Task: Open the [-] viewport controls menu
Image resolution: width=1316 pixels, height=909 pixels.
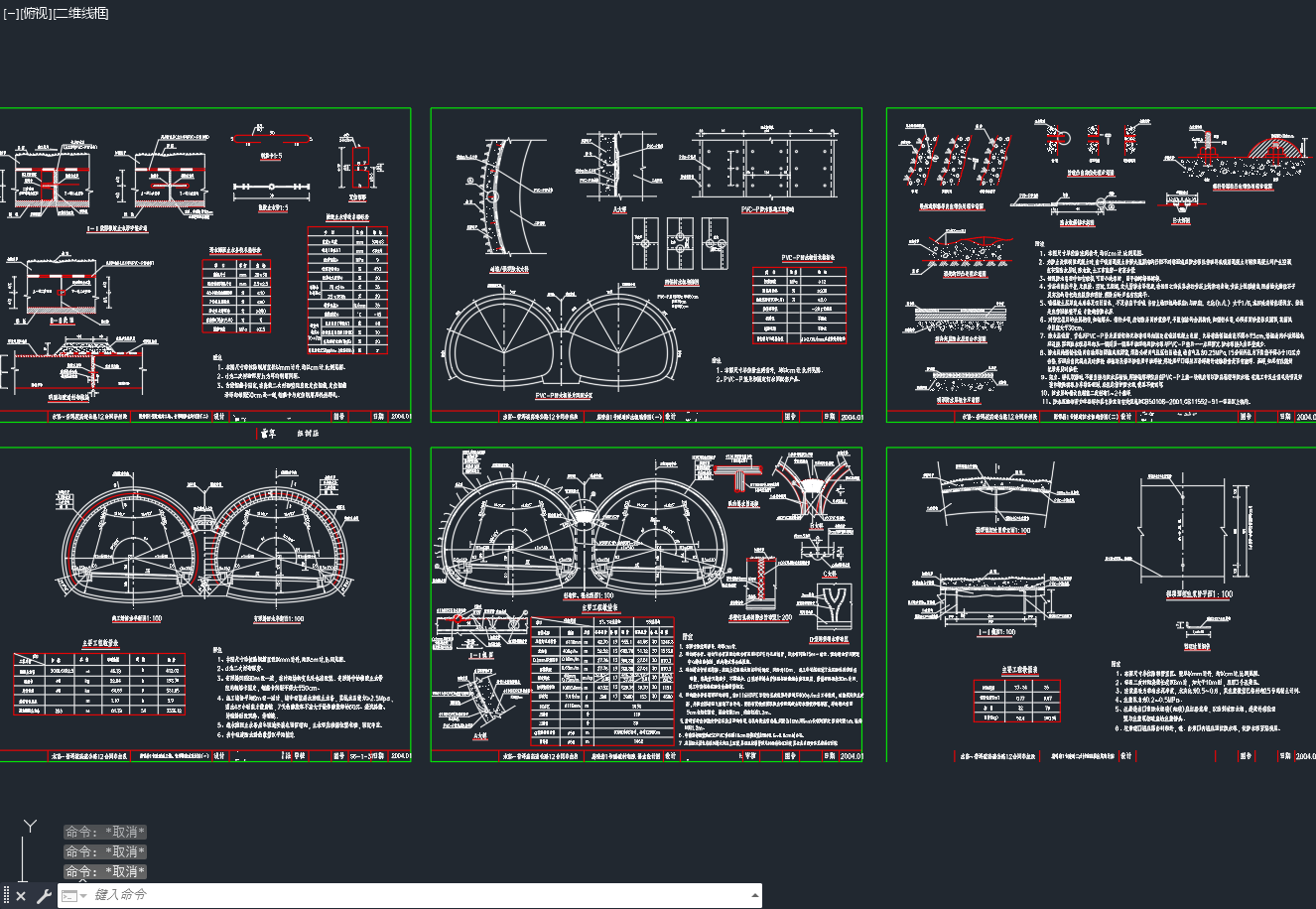Action: tap(11, 13)
